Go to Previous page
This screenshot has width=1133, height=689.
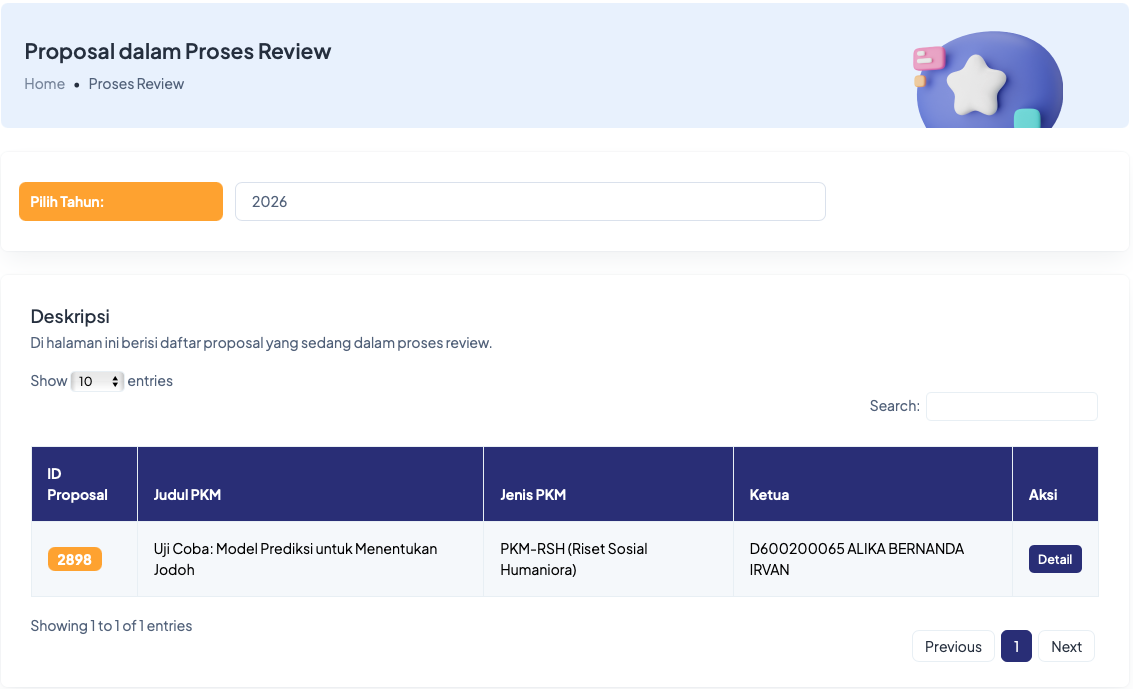point(953,646)
